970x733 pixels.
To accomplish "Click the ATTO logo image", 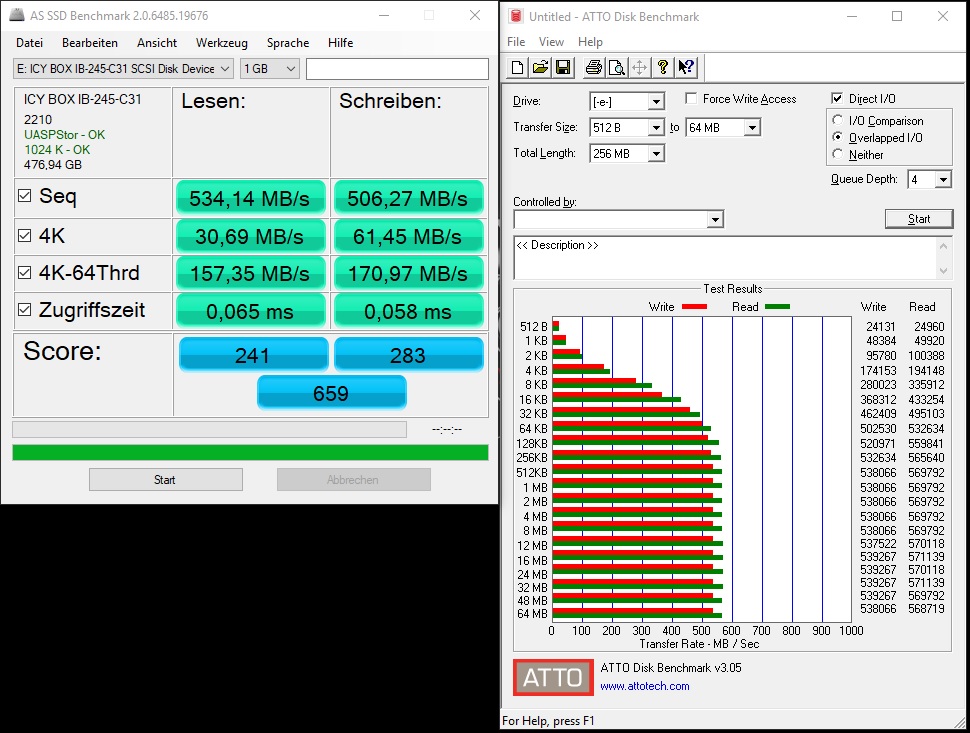I will coord(553,677).
